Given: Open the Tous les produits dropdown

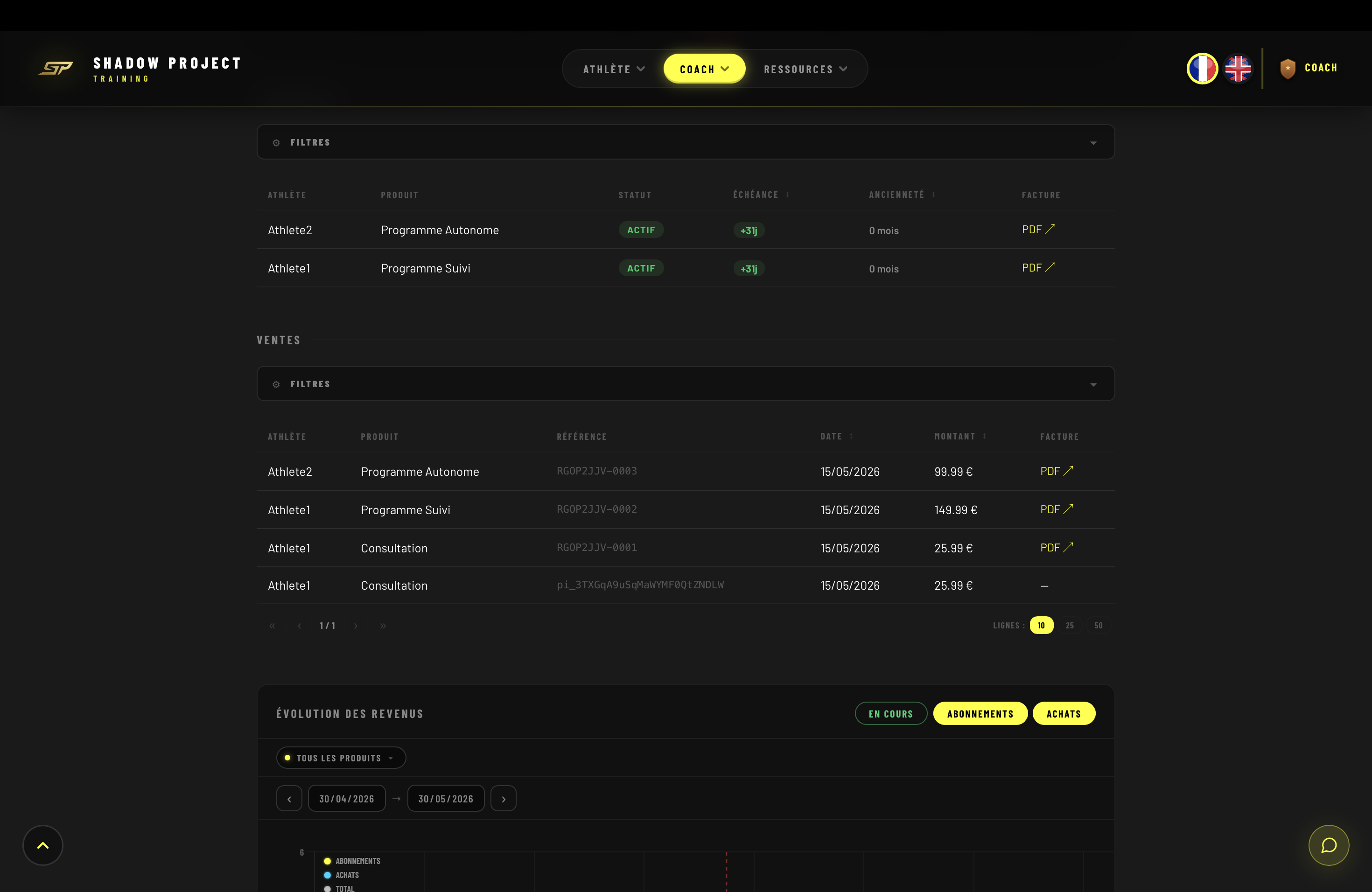Looking at the screenshot, I should [x=341, y=758].
